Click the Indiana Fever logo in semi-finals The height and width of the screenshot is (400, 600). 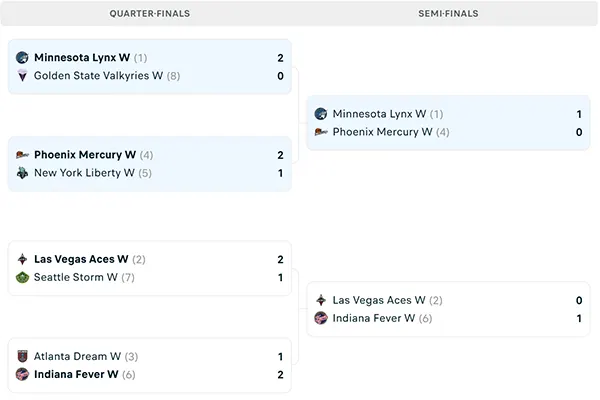pyautogui.click(x=320, y=318)
